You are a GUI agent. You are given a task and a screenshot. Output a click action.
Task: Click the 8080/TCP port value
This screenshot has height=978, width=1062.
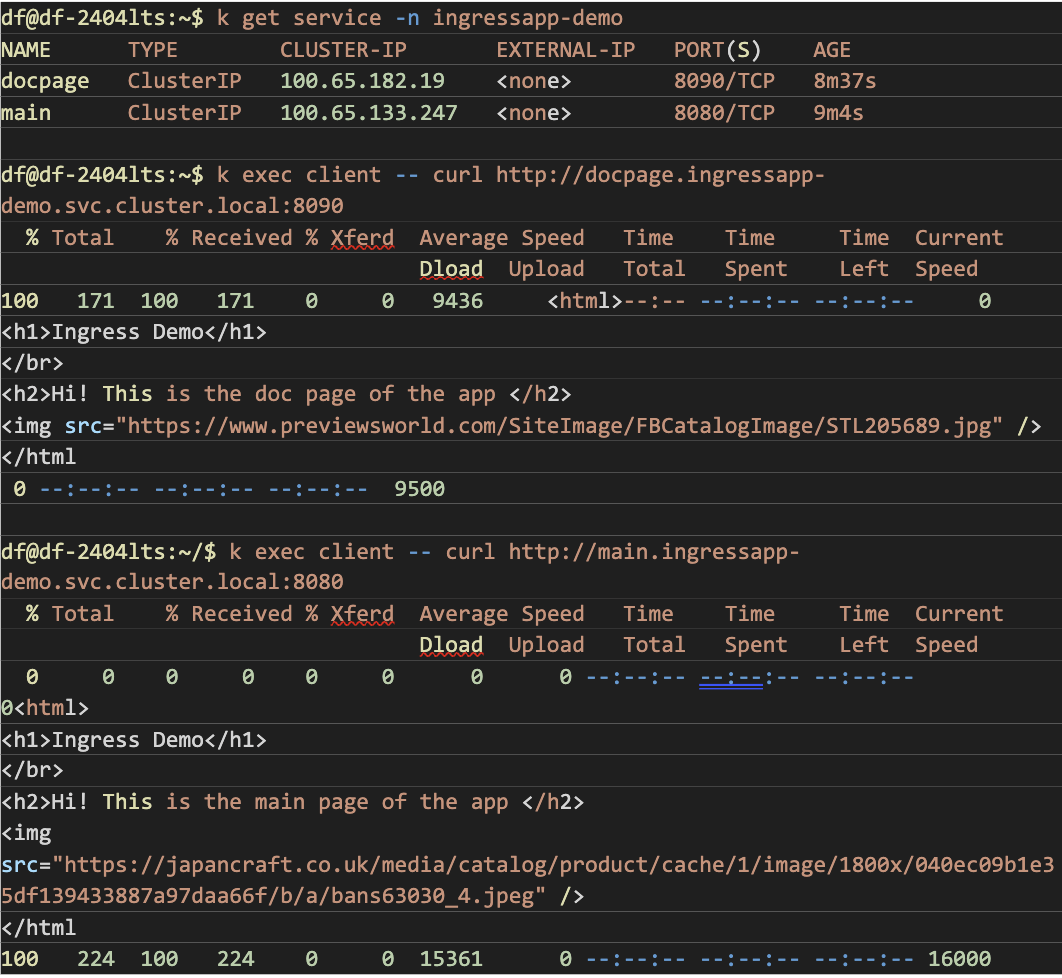[x=724, y=113]
